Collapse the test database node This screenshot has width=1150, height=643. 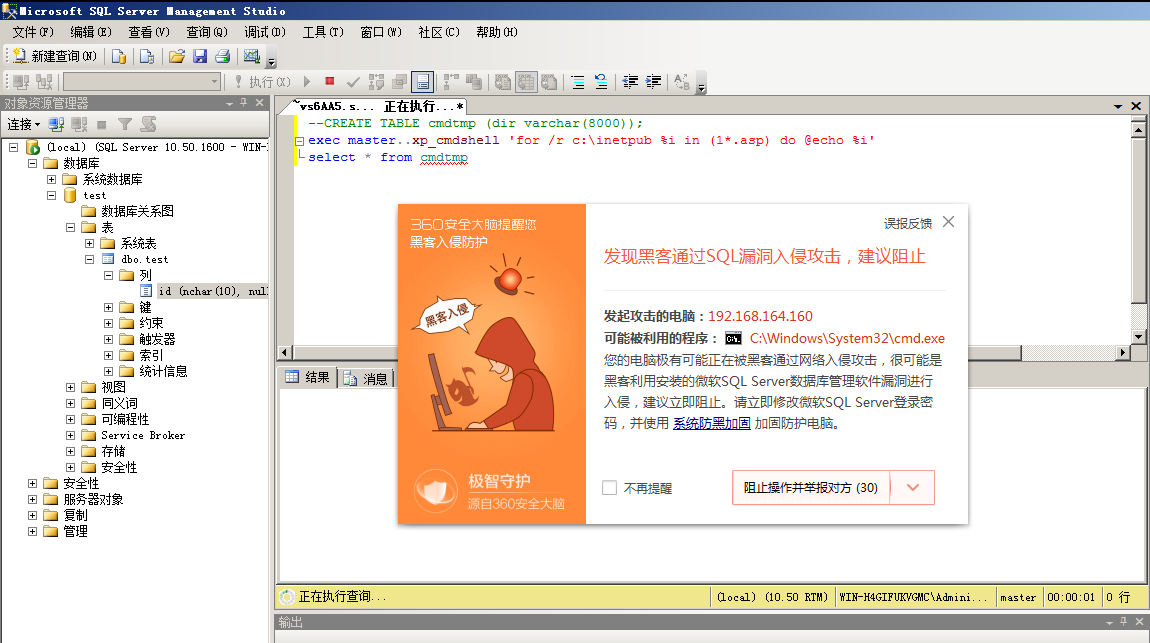[x=51, y=196]
